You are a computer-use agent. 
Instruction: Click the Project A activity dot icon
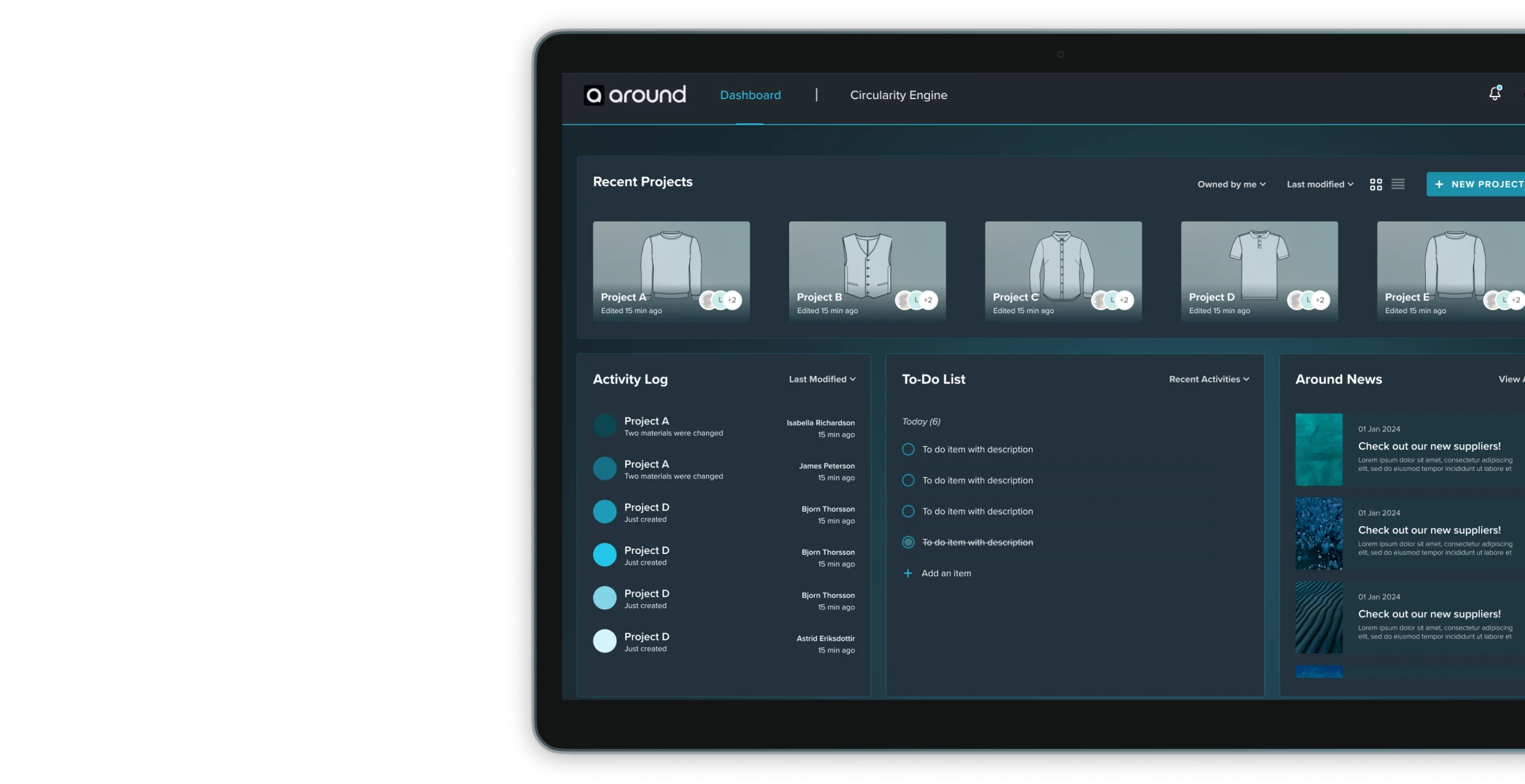pos(604,425)
